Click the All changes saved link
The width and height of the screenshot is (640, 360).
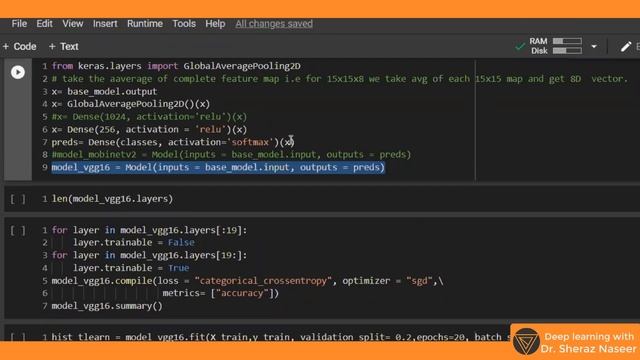(x=274, y=24)
